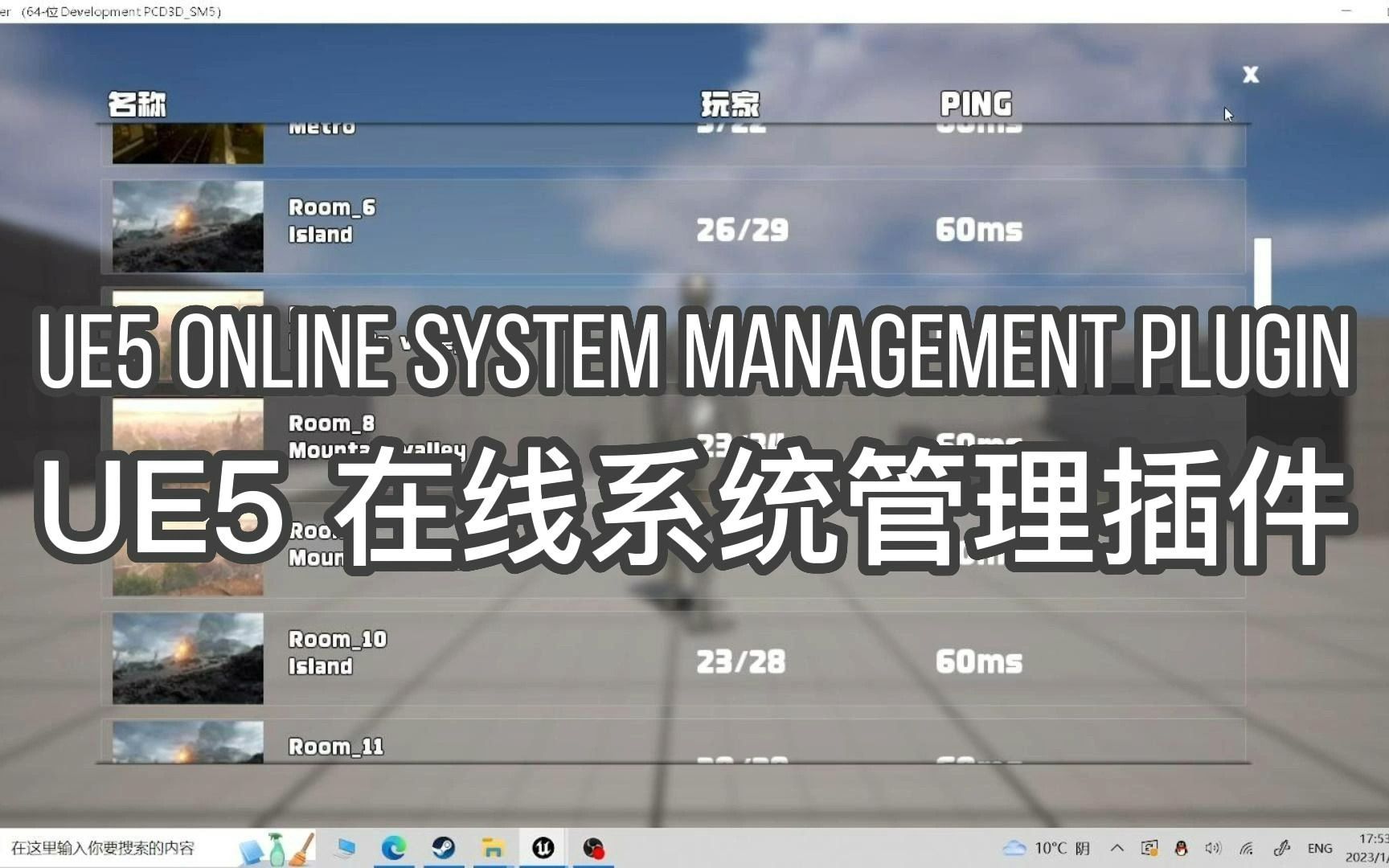
Task: Open the screenshot tool in the tray
Action: (x=1151, y=848)
